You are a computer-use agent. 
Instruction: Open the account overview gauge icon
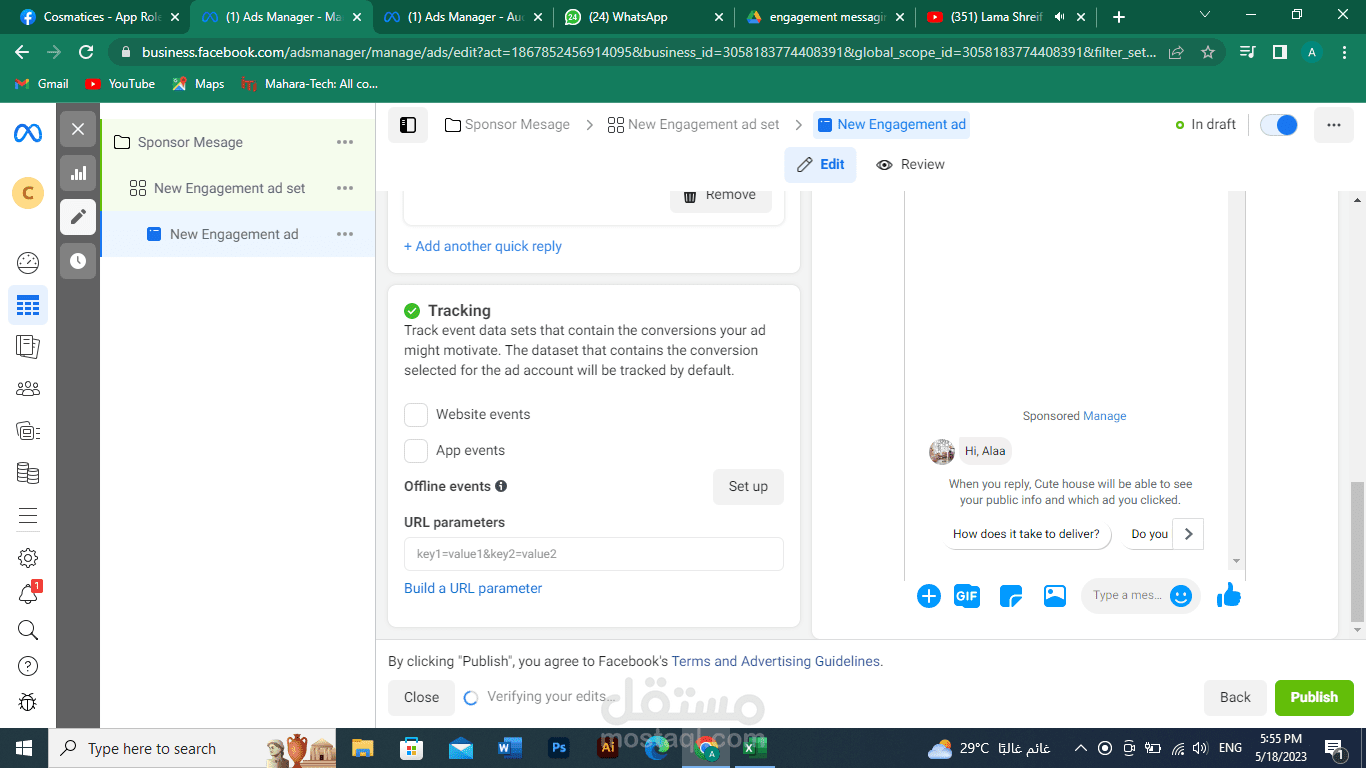pyautogui.click(x=28, y=263)
